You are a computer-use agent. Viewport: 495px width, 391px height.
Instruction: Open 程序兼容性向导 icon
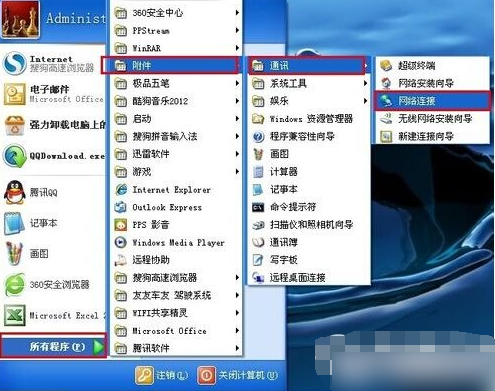(258, 136)
